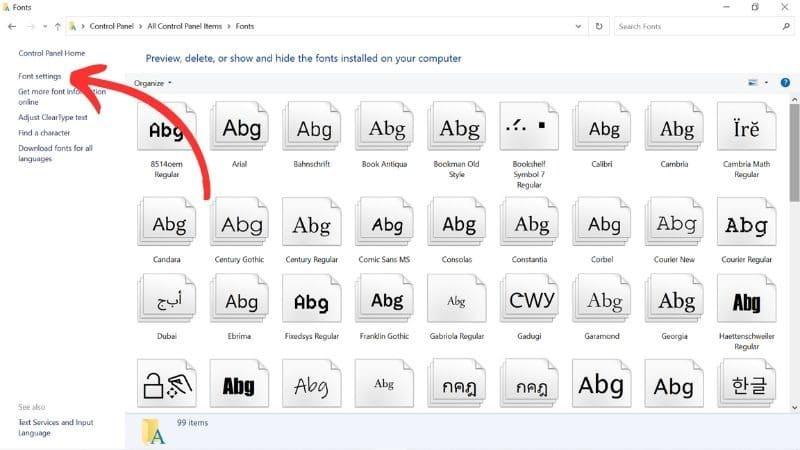
Task: Expand the address bar history dropdown
Action: (x=578, y=27)
